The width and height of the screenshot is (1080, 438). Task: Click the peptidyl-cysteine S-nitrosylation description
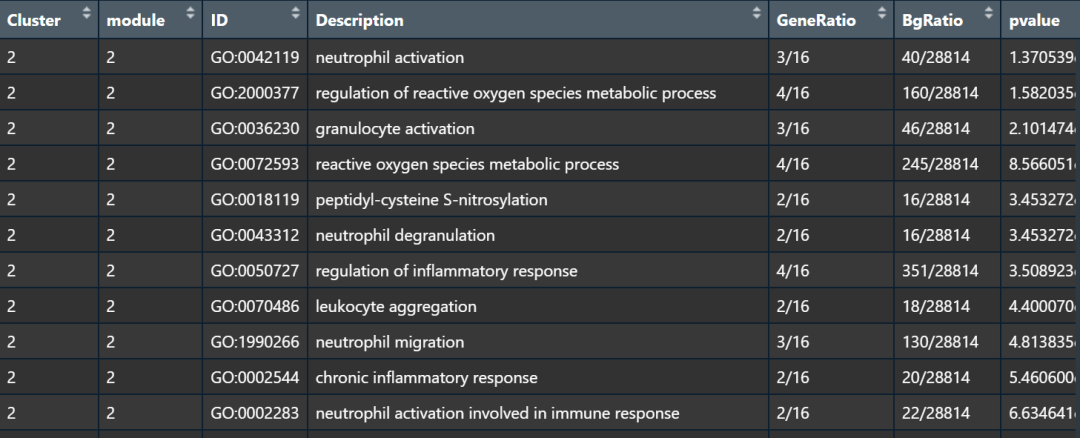pyautogui.click(x=431, y=200)
